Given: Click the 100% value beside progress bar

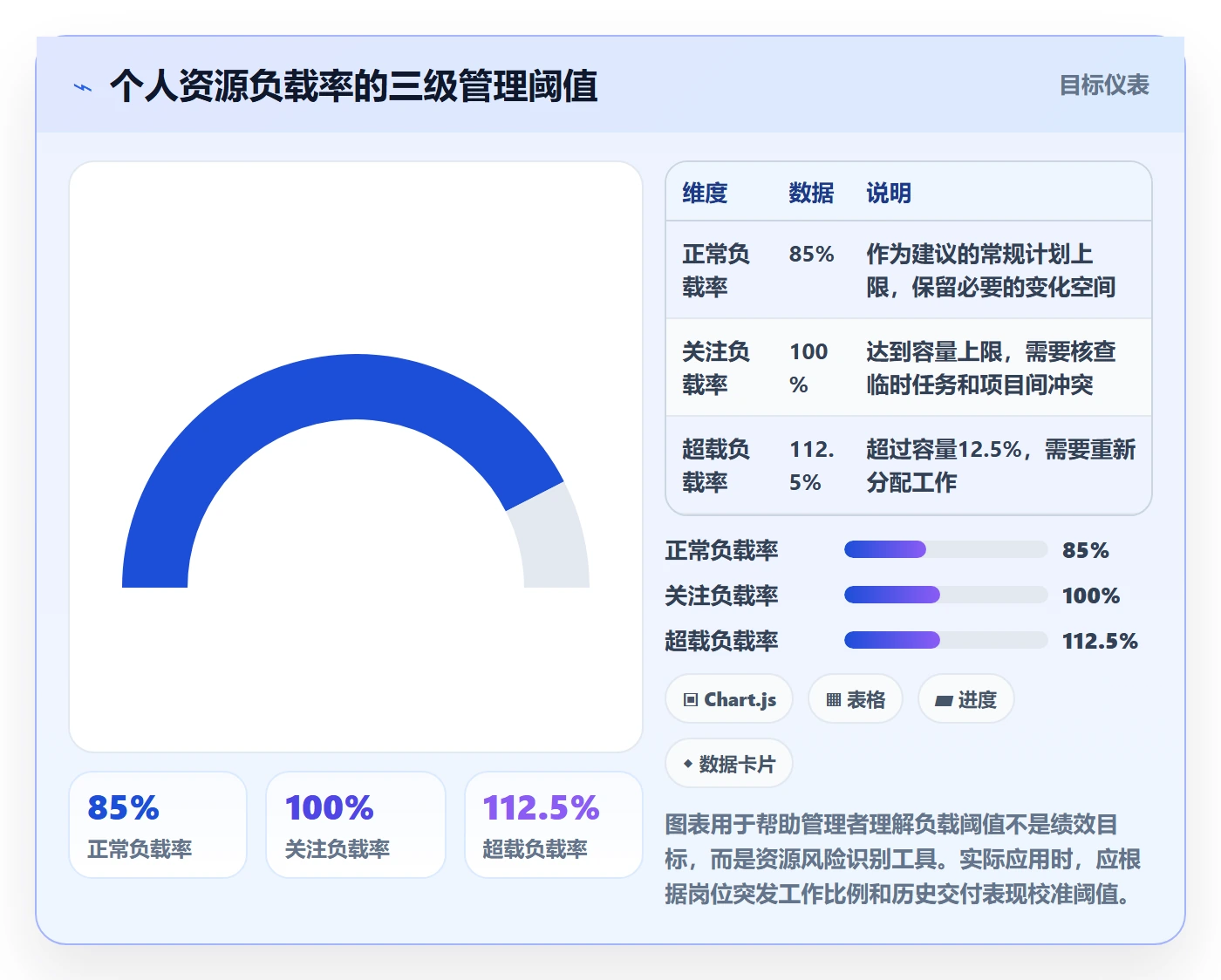Looking at the screenshot, I should tap(1091, 595).
